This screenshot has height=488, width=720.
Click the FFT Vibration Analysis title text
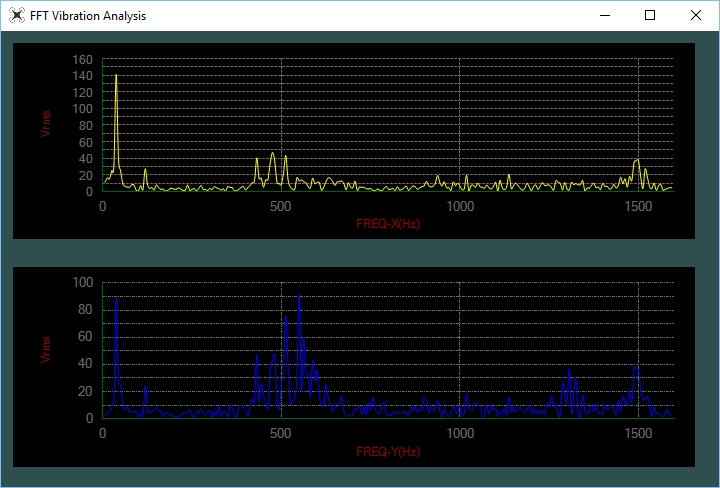[x=88, y=16]
